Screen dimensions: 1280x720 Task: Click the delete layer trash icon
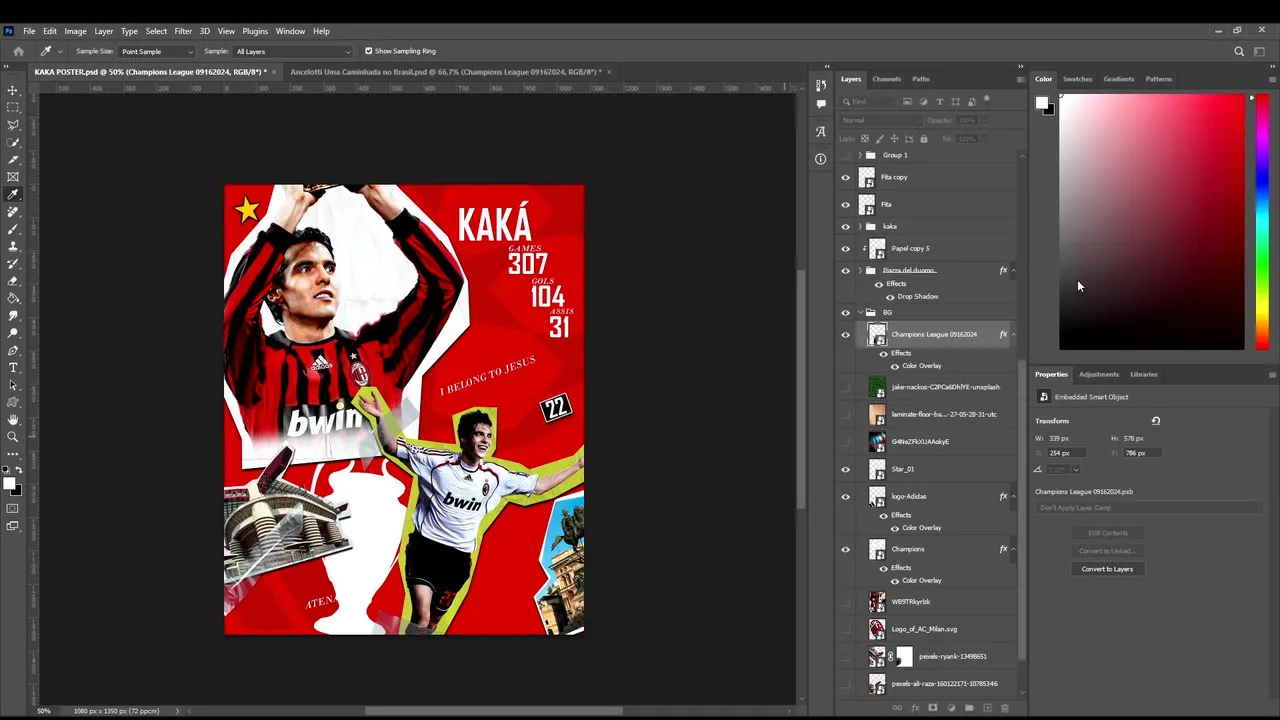[1005, 708]
